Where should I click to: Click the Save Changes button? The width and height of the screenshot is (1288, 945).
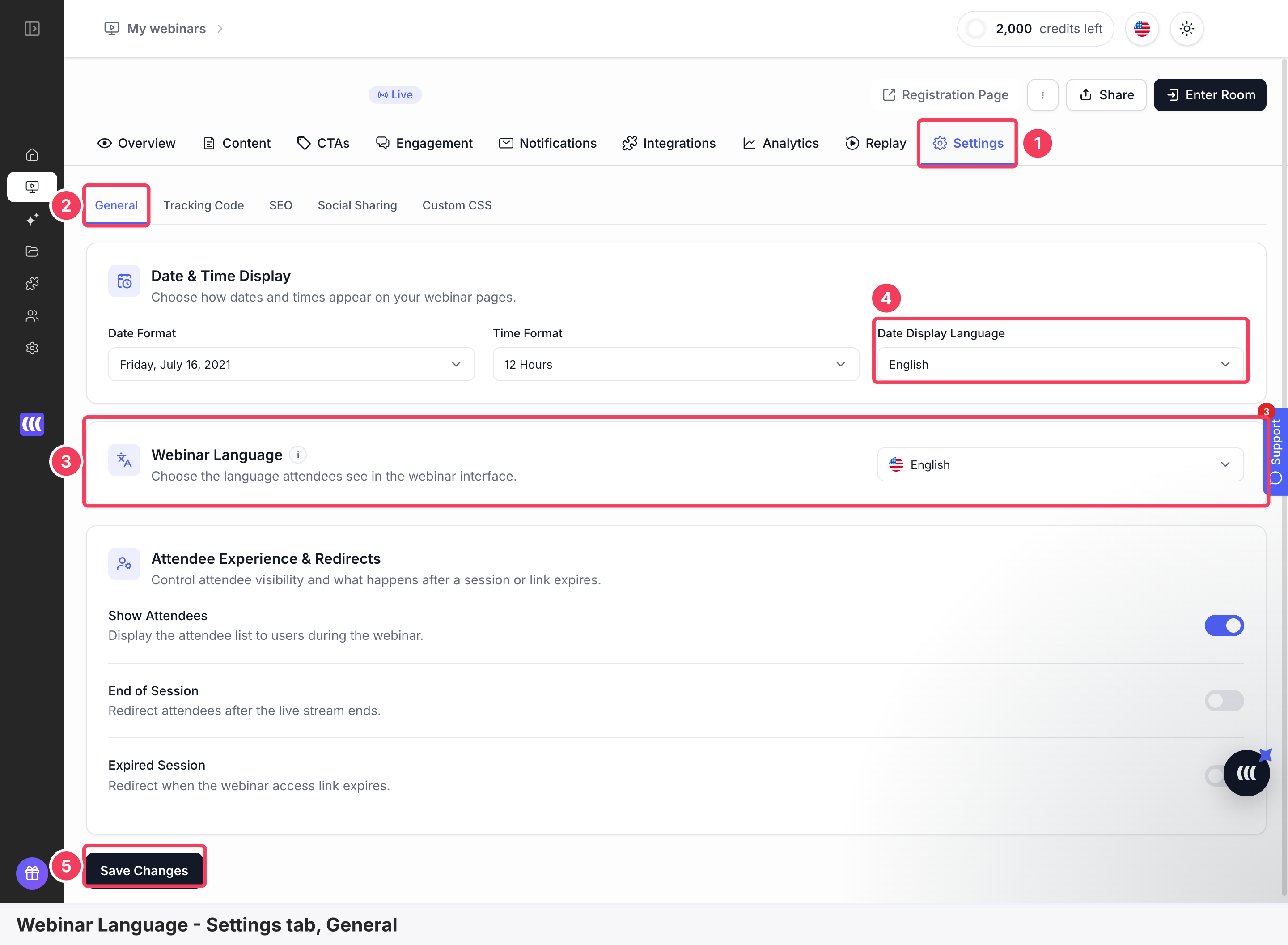[x=144, y=870]
